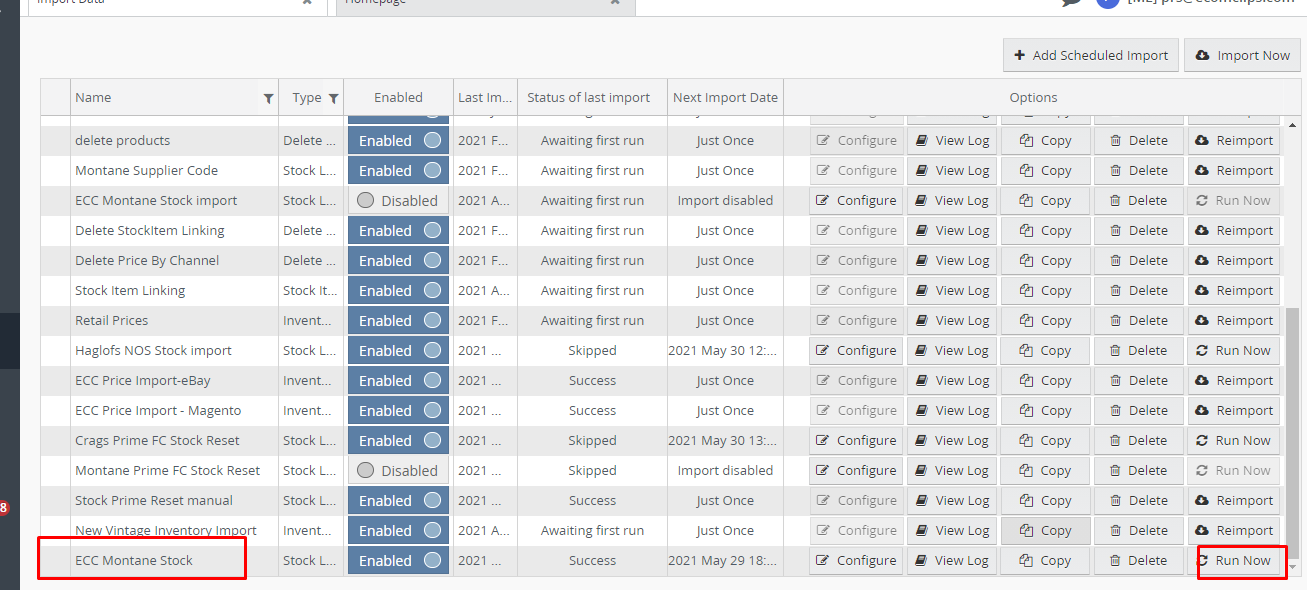This screenshot has height=590, width=1307.
Task: Toggle Enabled switch for Crags Prime FC Stock Reset
Action: coord(398,441)
